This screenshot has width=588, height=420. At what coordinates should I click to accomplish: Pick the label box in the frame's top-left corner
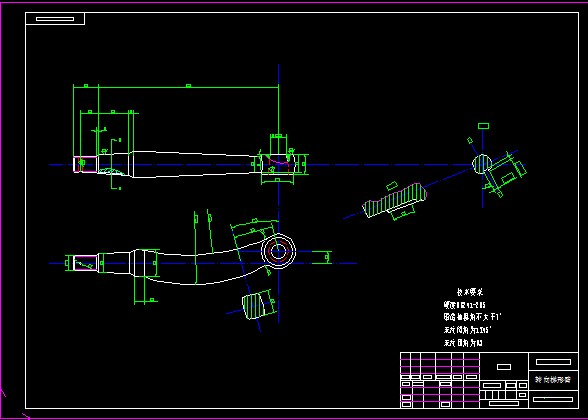click(55, 19)
